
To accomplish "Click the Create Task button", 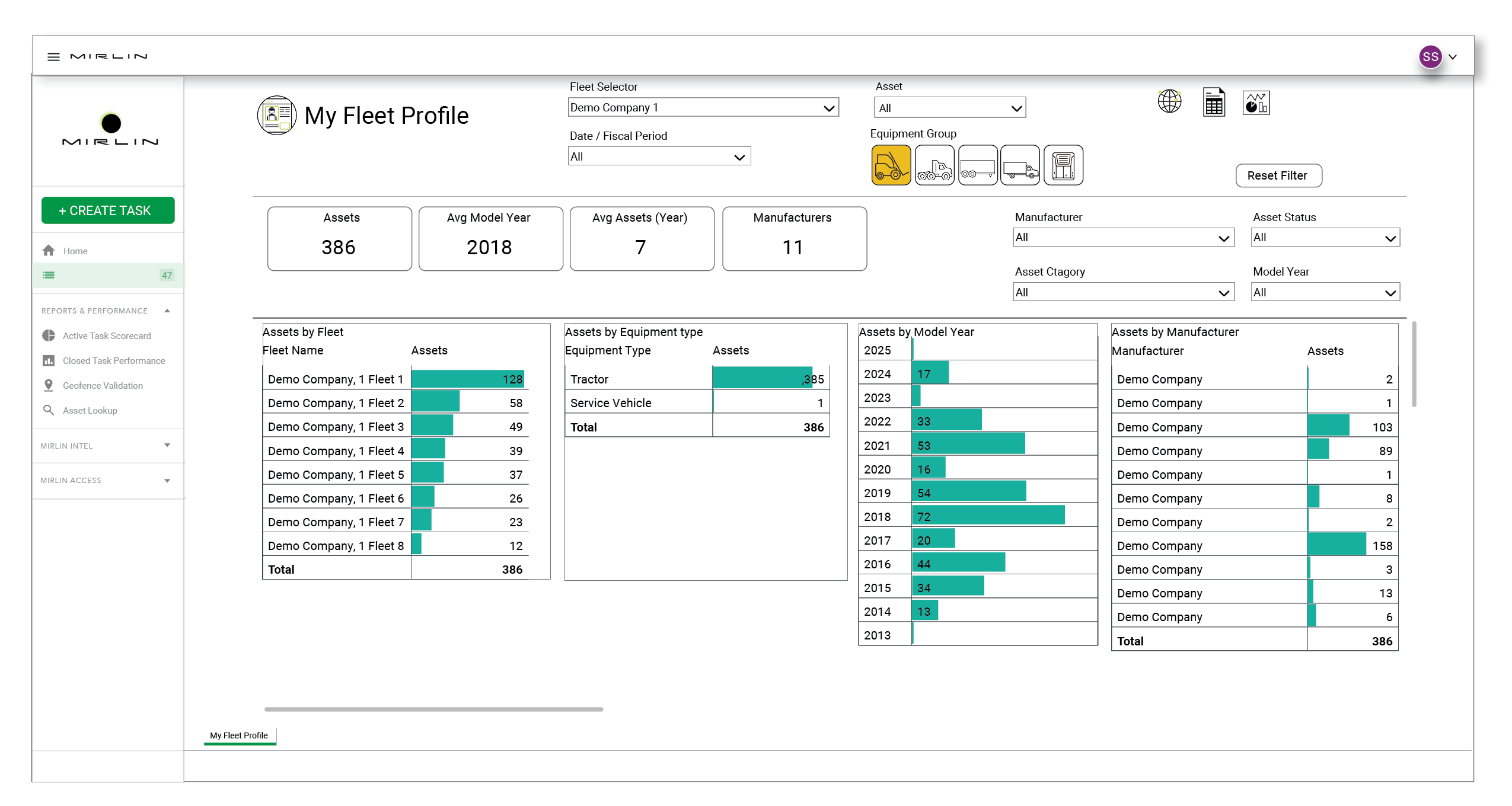I will pyautogui.click(x=108, y=210).
